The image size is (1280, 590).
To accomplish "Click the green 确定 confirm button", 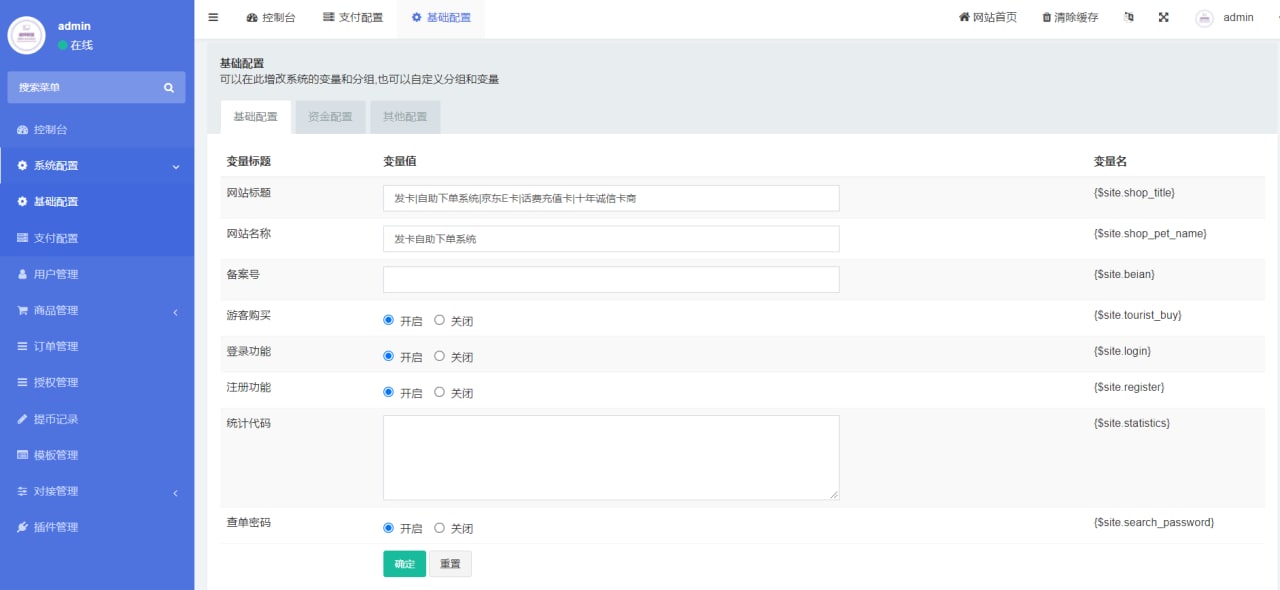I will [x=403, y=563].
